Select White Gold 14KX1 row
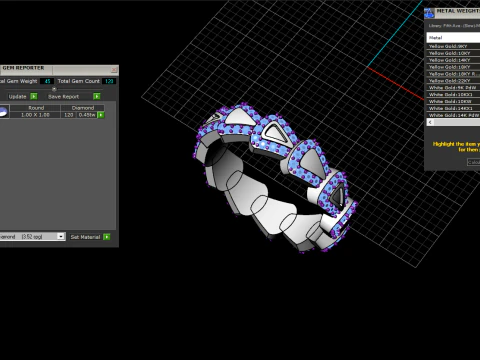The image size is (480, 360). point(453,108)
